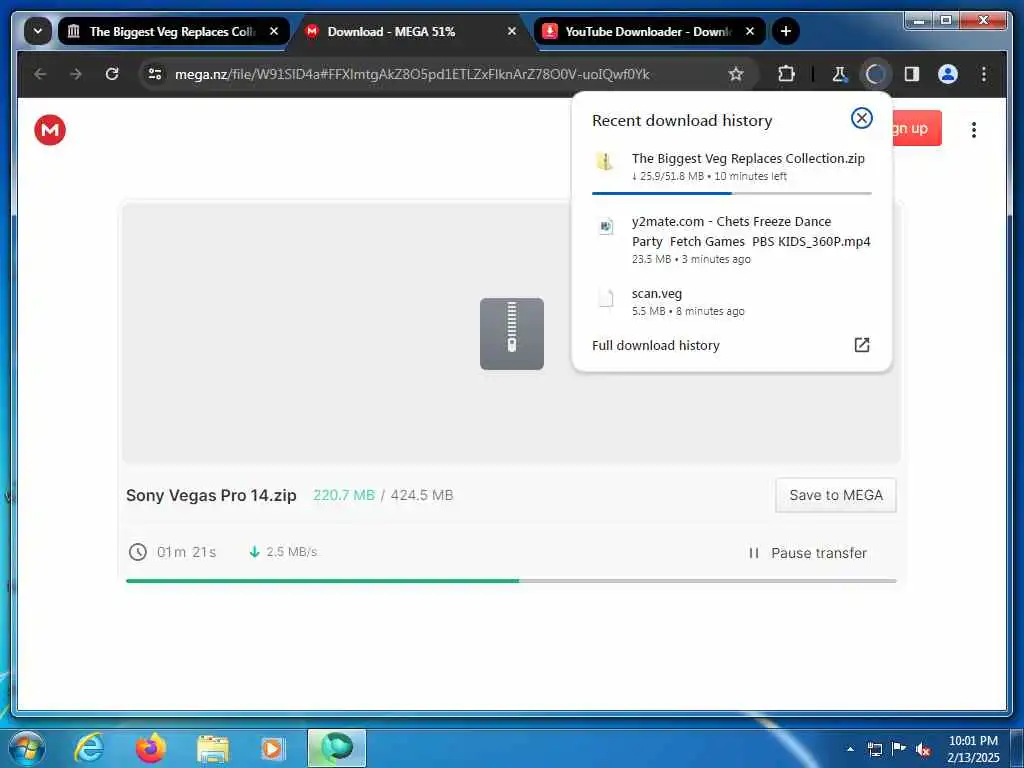The height and width of the screenshot is (768, 1024).
Task: Open the Extensions puzzle icon
Action: click(x=786, y=74)
